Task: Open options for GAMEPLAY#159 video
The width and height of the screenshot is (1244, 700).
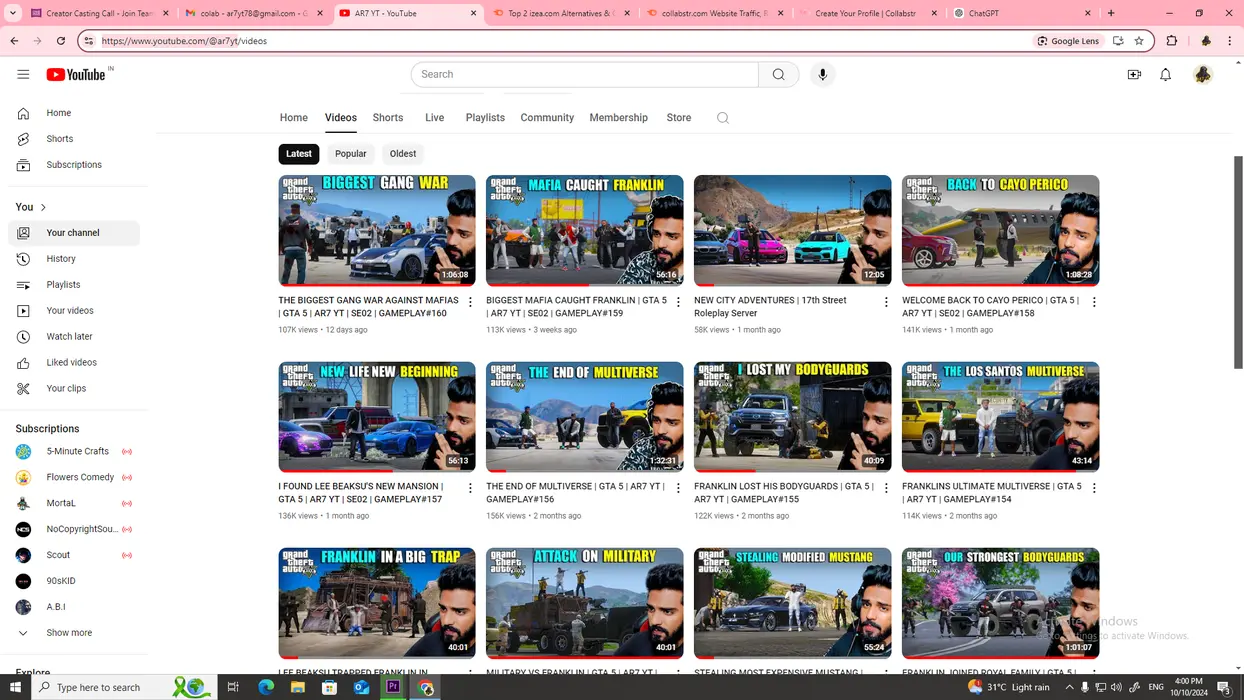Action: [x=678, y=302]
